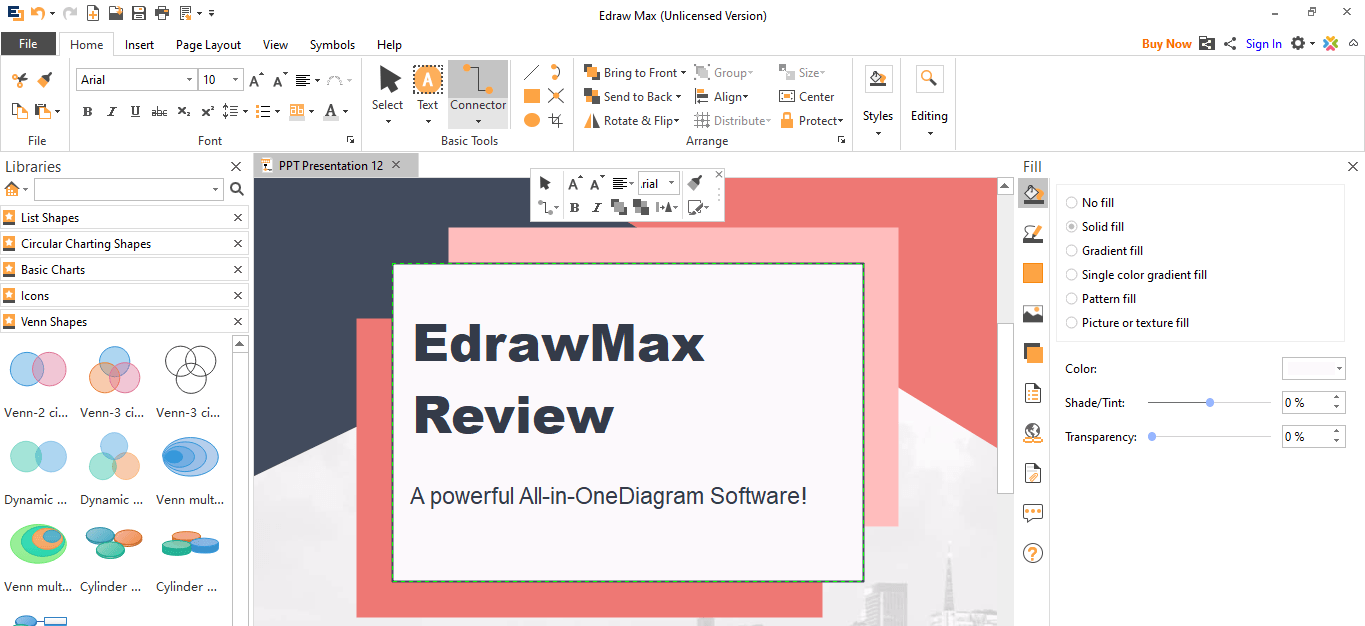Open the Help question mark panel
Screen dimensions: 1365x626
pyautogui.click(x=1033, y=553)
